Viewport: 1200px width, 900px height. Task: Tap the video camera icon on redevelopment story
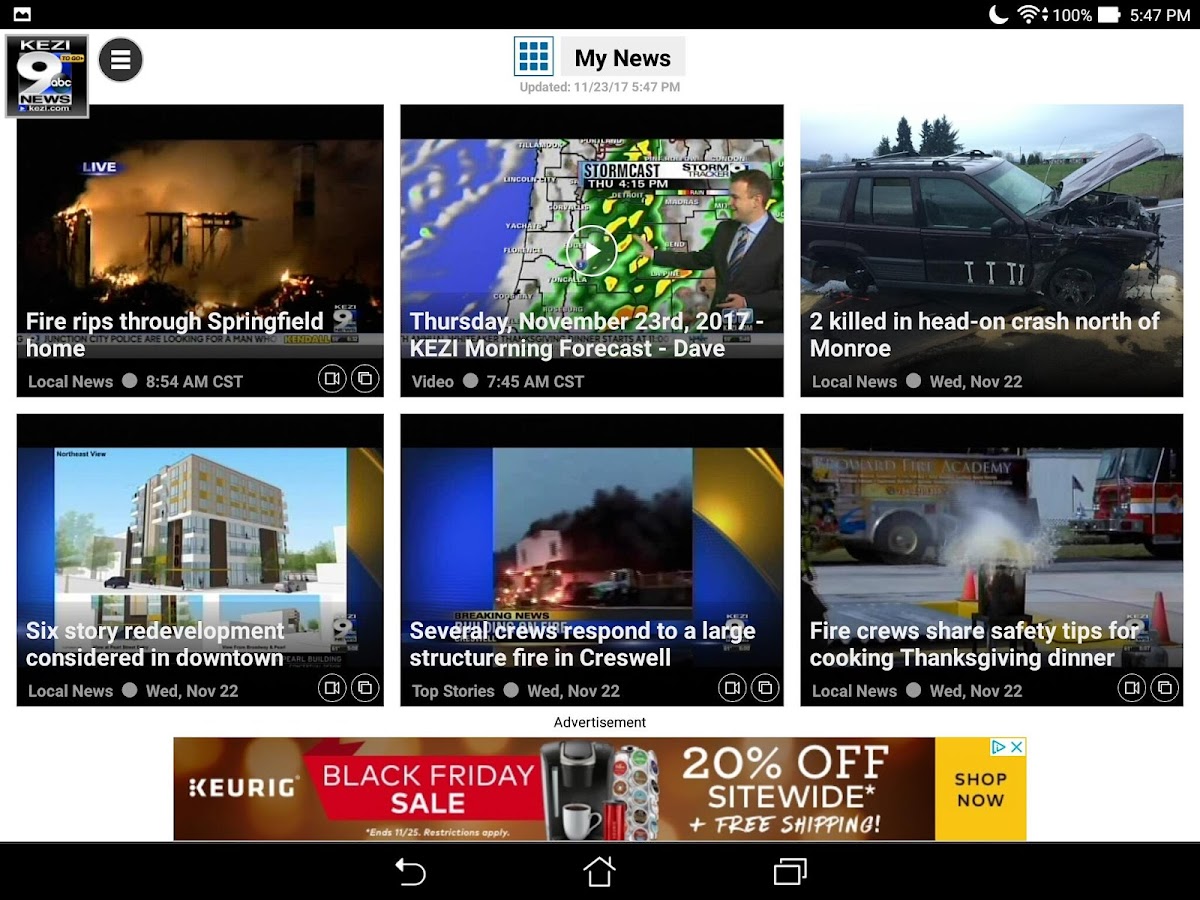(x=333, y=689)
